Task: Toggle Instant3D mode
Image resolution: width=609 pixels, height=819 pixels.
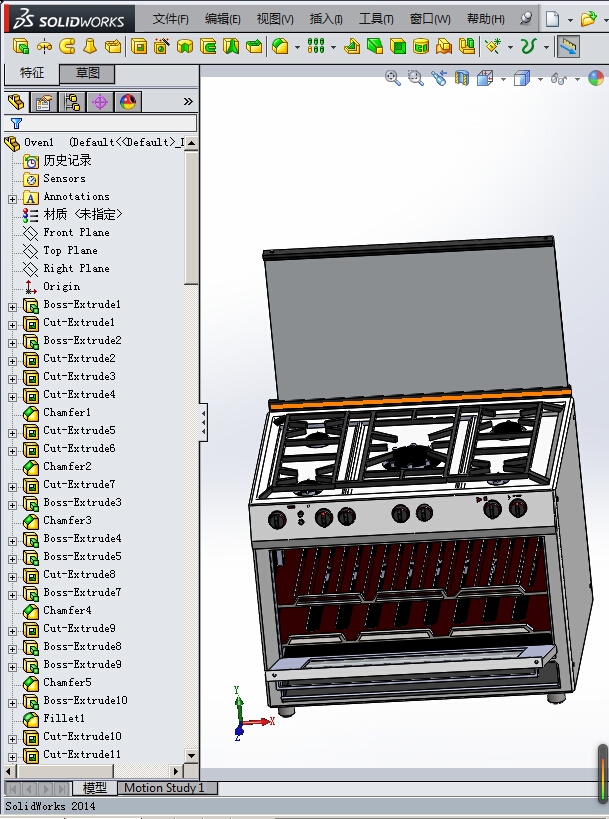Action: tap(568, 46)
